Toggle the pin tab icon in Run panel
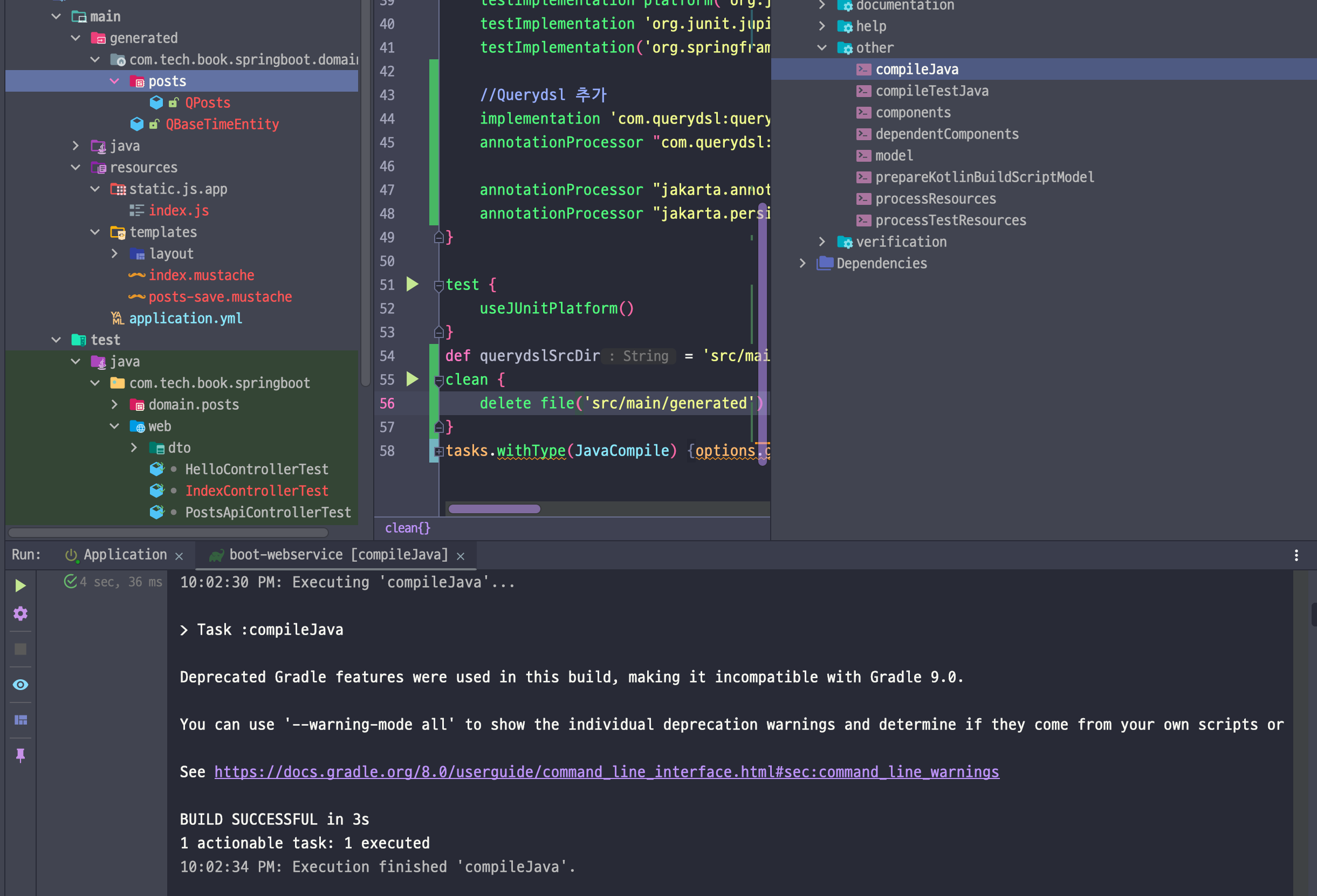The width and height of the screenshot is (1317, 896). point(20,755)
